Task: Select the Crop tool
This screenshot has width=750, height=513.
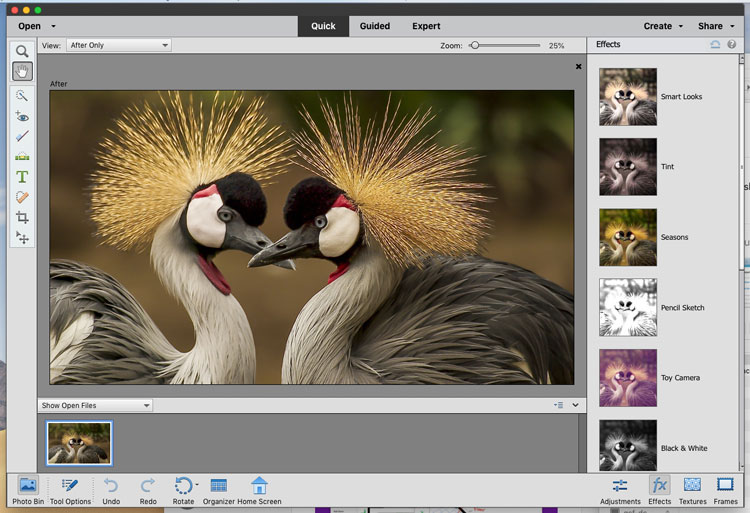Action: 22,217
